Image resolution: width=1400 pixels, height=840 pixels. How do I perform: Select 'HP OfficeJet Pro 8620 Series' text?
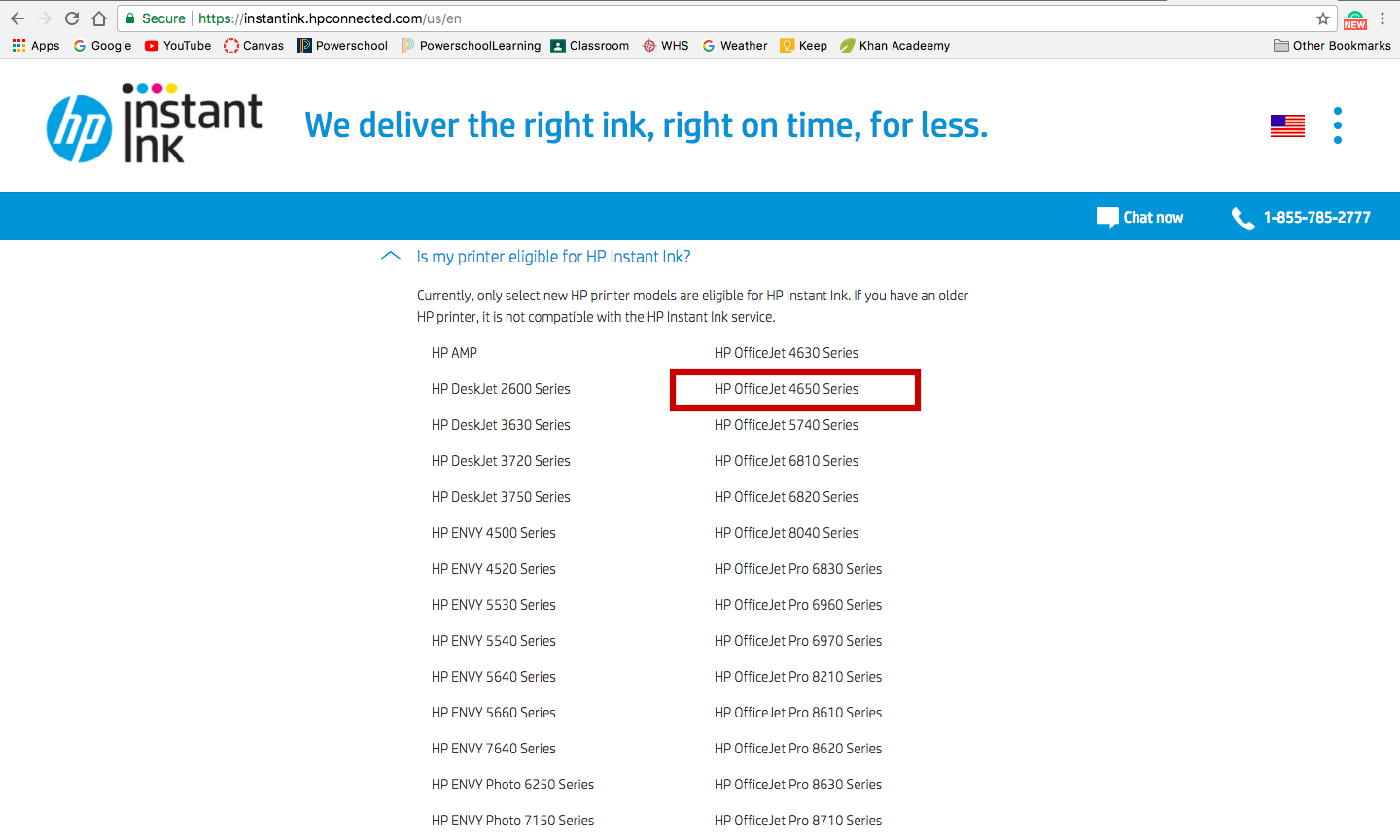(x=798, y=749)
